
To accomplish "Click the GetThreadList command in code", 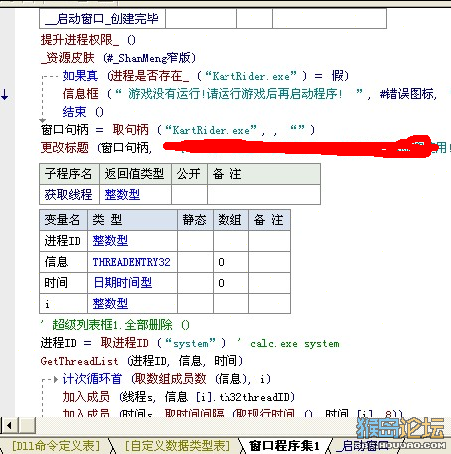I will (x=79, y=361).
